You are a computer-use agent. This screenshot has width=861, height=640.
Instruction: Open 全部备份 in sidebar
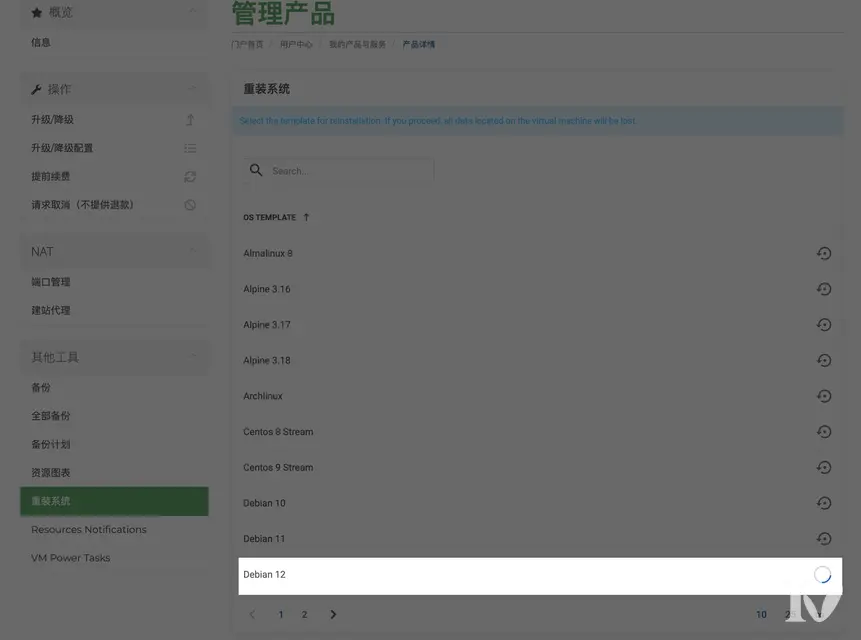[x=51, y=416]
